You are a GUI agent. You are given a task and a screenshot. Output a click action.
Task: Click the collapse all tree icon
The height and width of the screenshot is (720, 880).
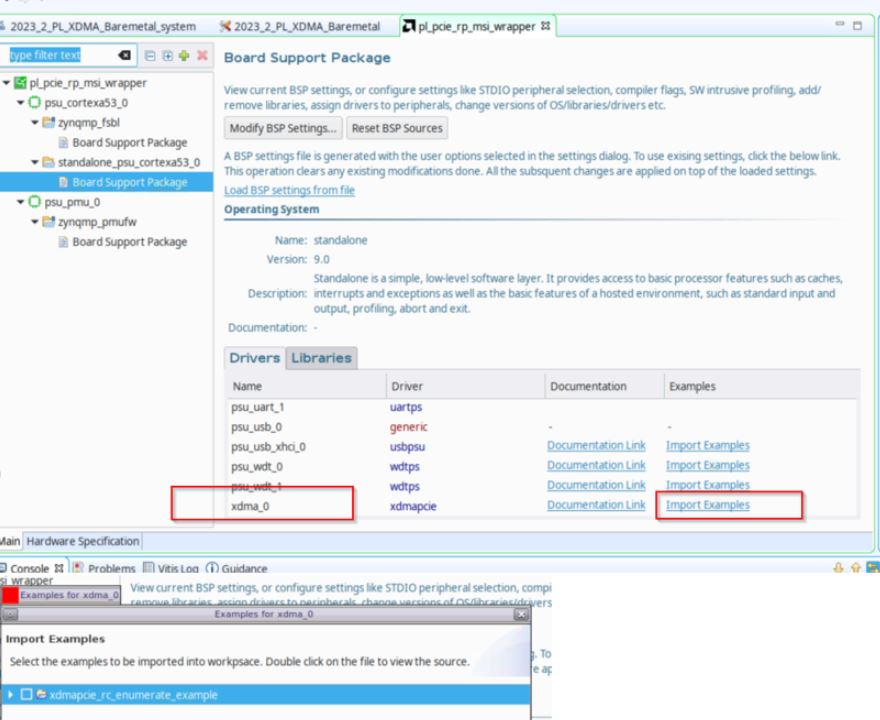tap(148, 54)
